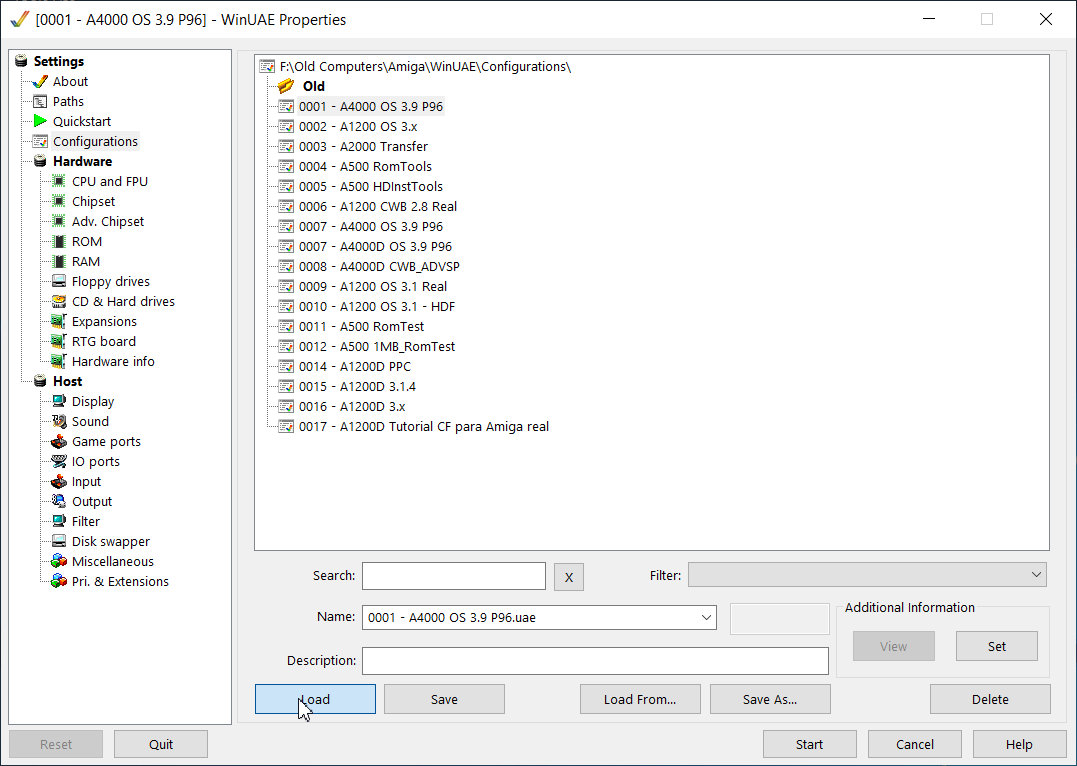The image size is (1077, 766).
Task: Open the Filter dropdown
Action: point(1036,575)
